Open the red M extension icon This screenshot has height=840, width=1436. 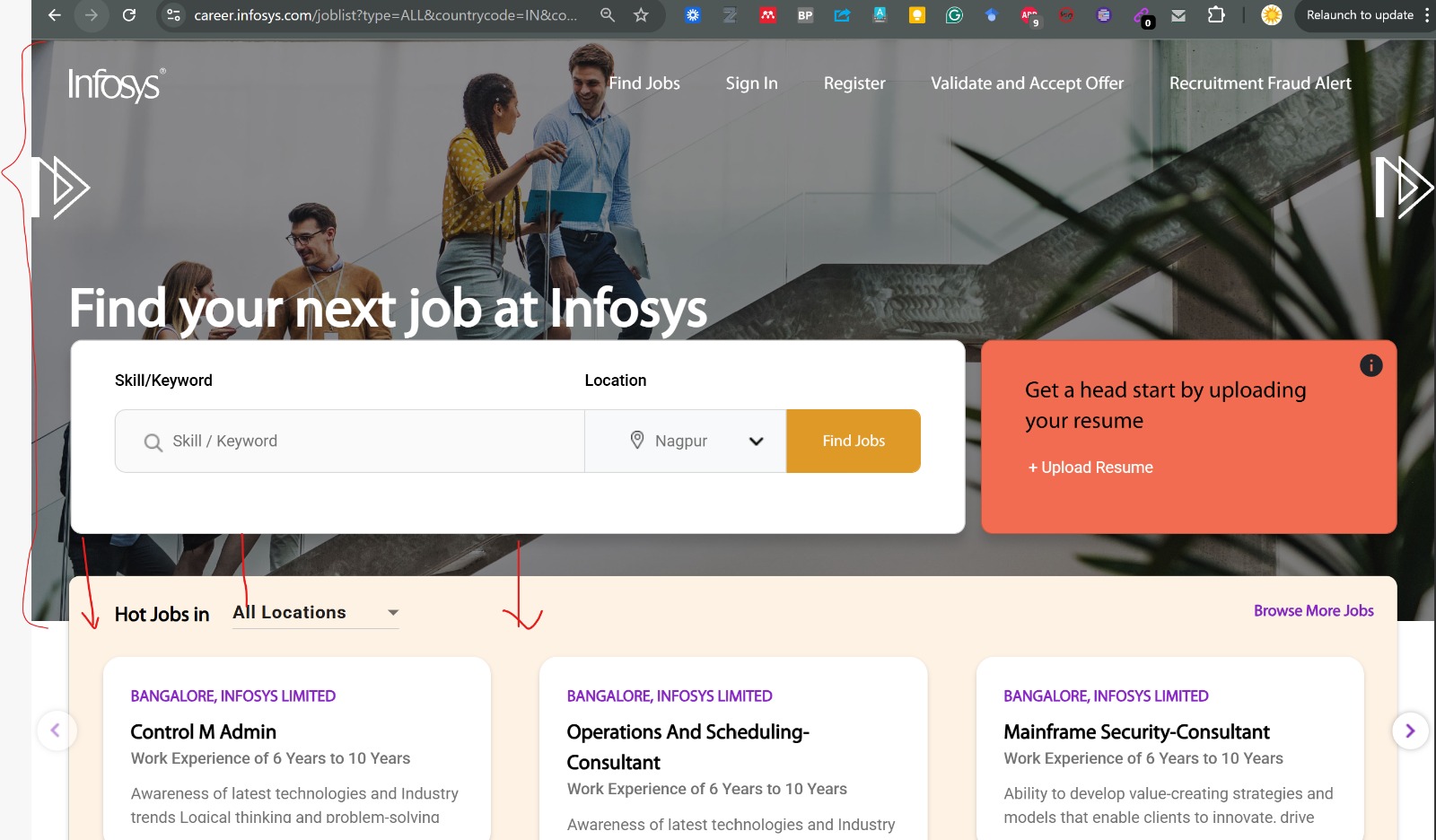(x=767, y=15)
